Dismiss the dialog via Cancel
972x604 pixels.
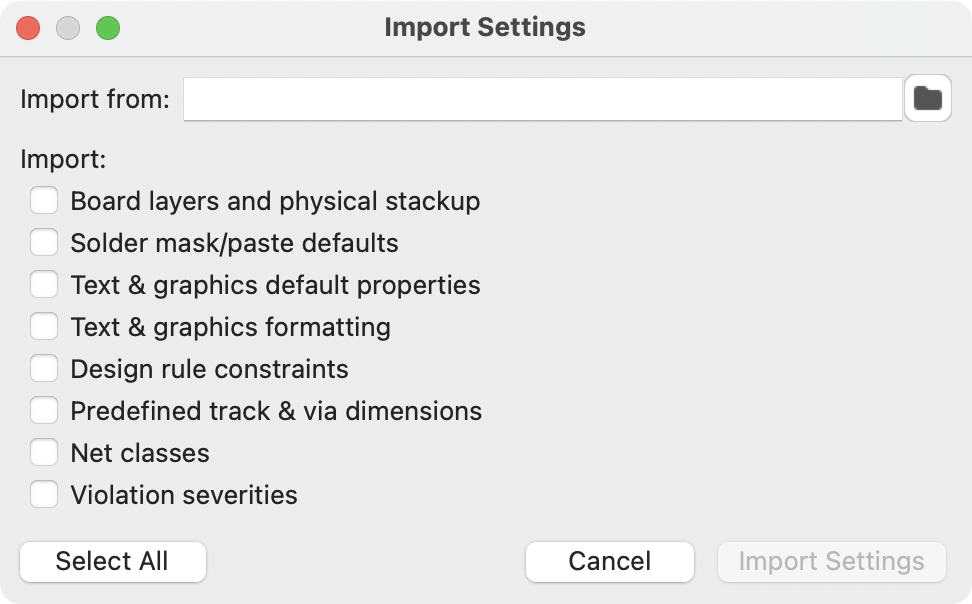click(x=609, y=561)
